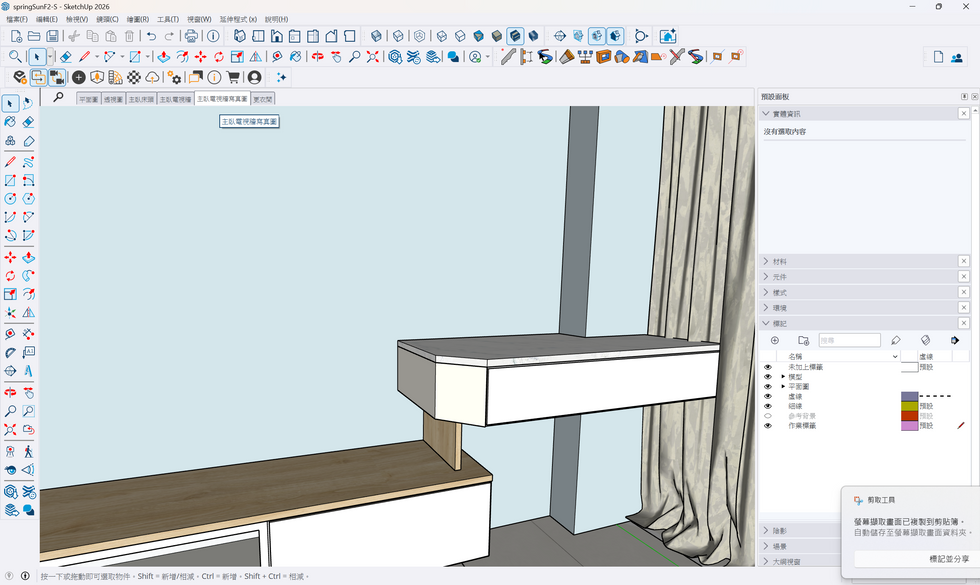This screenshot has width=980, height=585.
Task: Toggle visibility of 作業標籤 tag
Action: (x=768, y=425)
